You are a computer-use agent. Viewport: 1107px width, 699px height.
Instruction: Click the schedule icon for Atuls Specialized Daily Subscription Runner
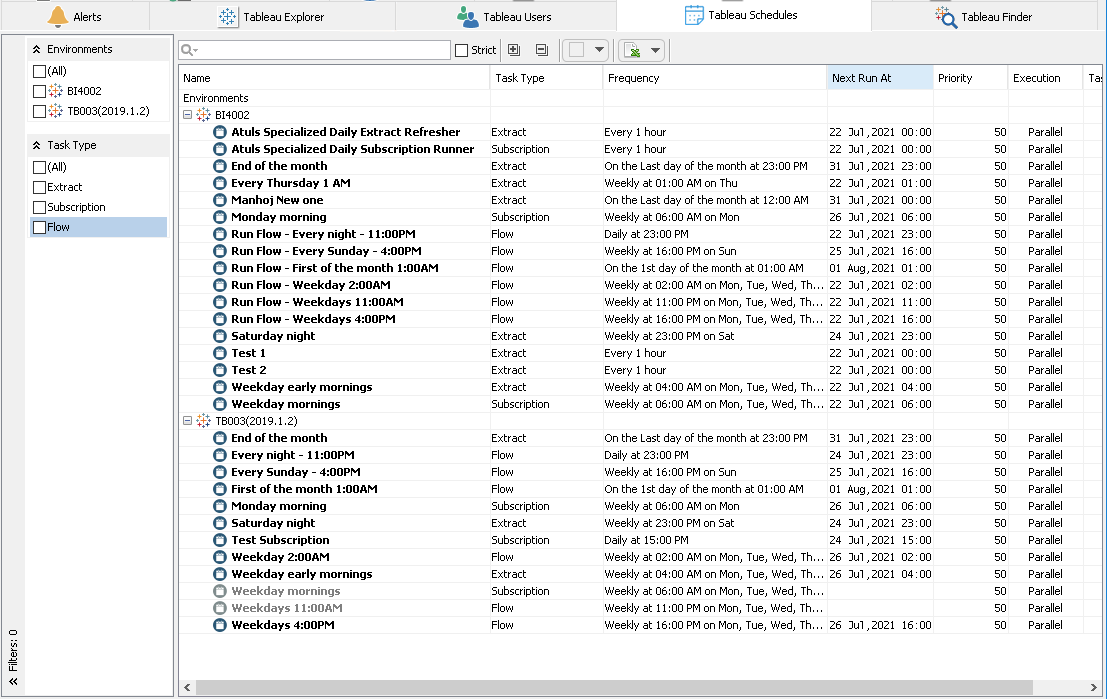tap(220, 149)
